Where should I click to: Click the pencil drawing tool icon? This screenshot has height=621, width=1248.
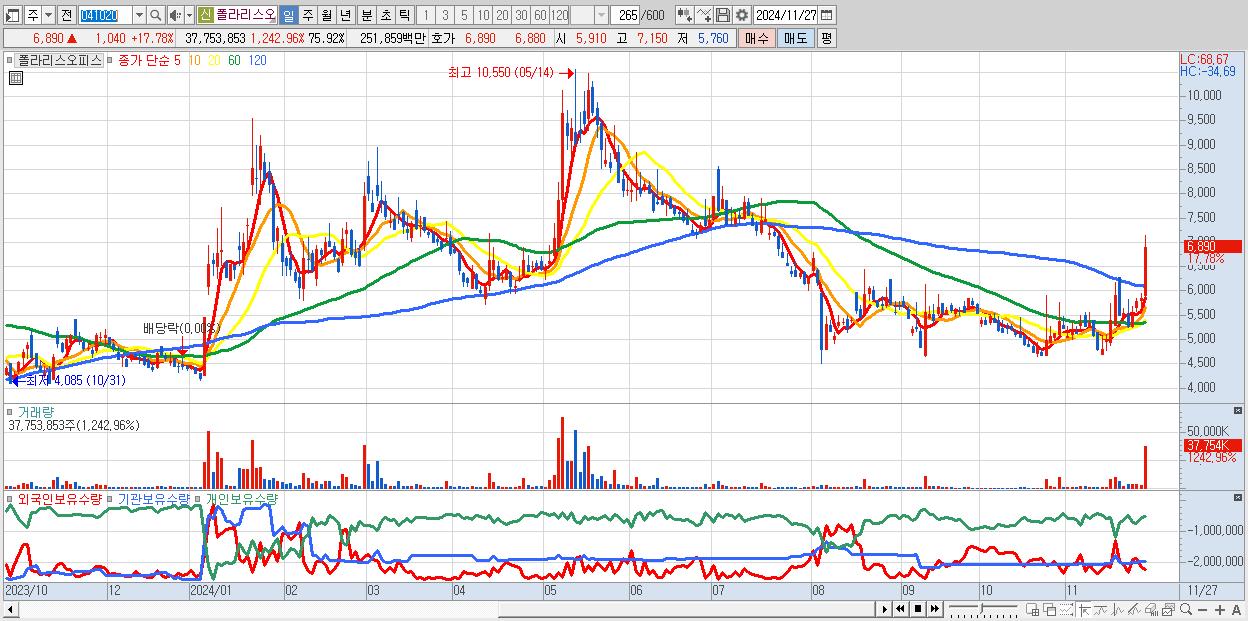(1134, 610)
